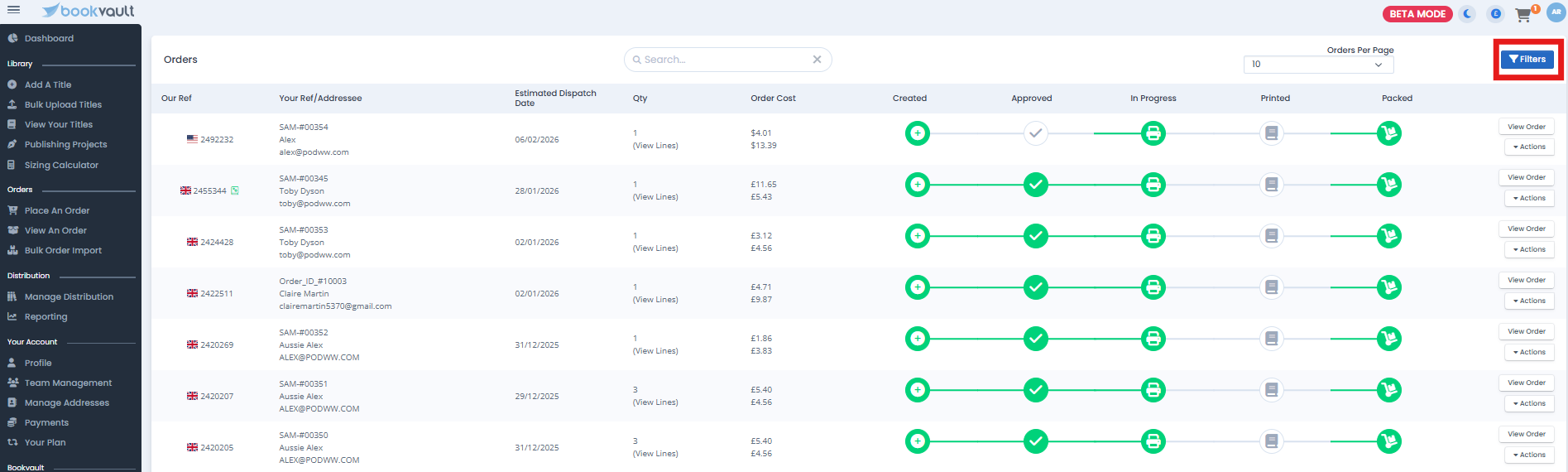Open View Lines for order 2422511
Viewport: 1568px width, 472px height.
pyautogui.click(x=655, y=300)
